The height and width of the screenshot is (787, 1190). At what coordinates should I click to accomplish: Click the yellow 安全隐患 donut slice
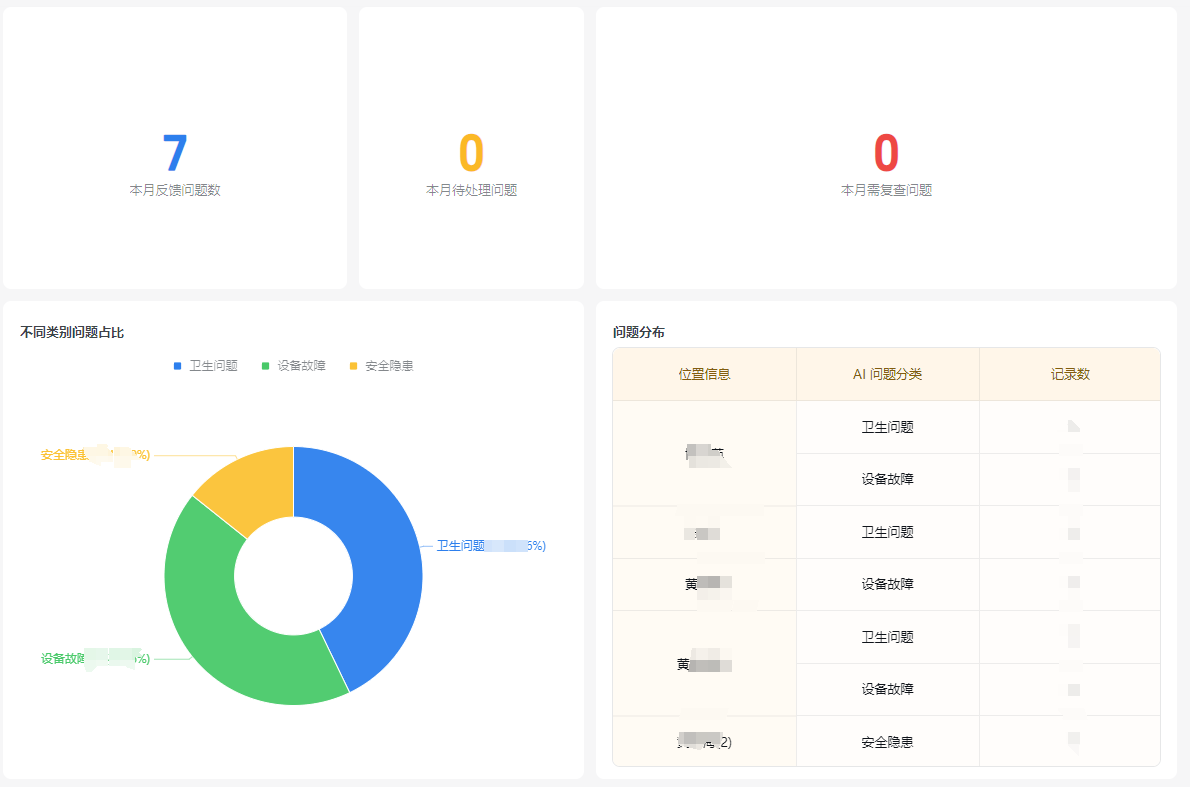pyautogui.click(x=254, y=486)
